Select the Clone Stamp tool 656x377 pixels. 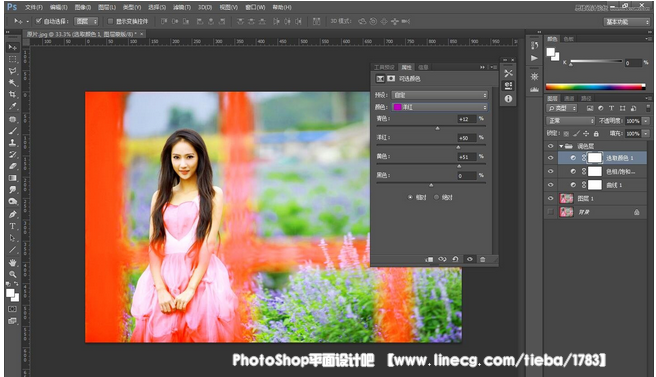(x=13, y=143)
